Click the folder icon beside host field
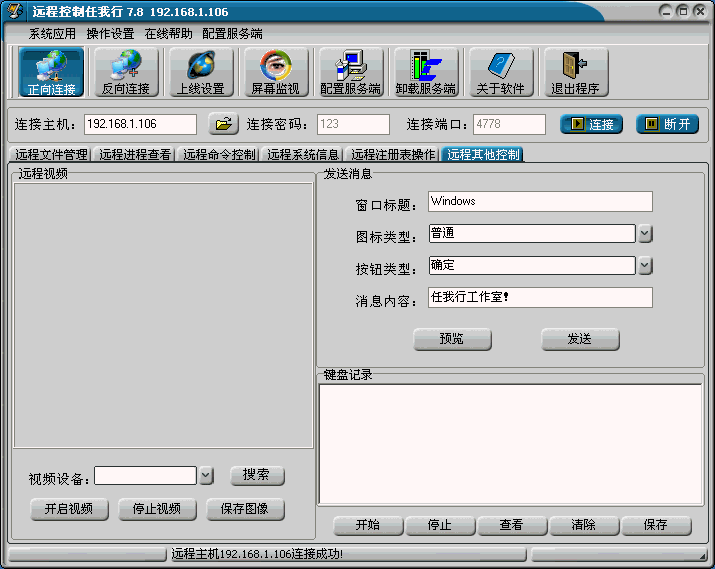 223,125
